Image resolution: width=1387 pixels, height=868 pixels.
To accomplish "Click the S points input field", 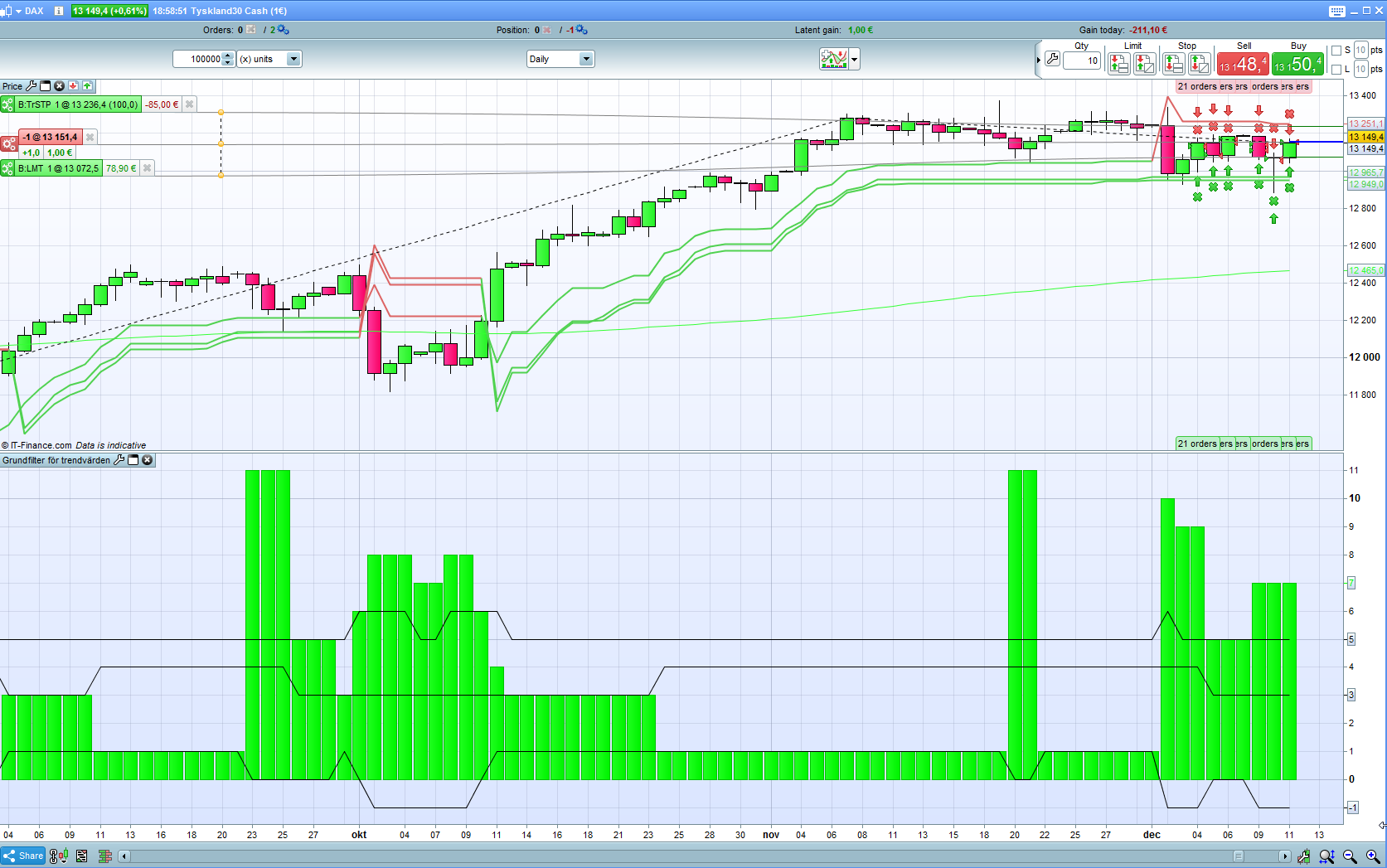I will pos(1360,51).
